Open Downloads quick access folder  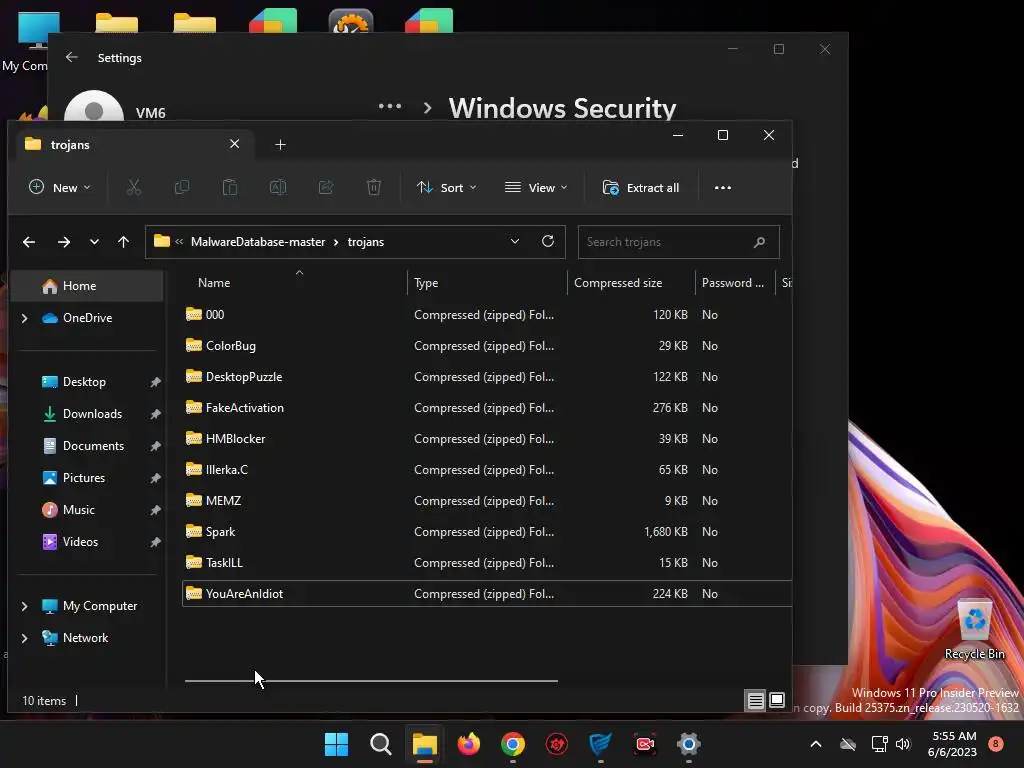88,414
